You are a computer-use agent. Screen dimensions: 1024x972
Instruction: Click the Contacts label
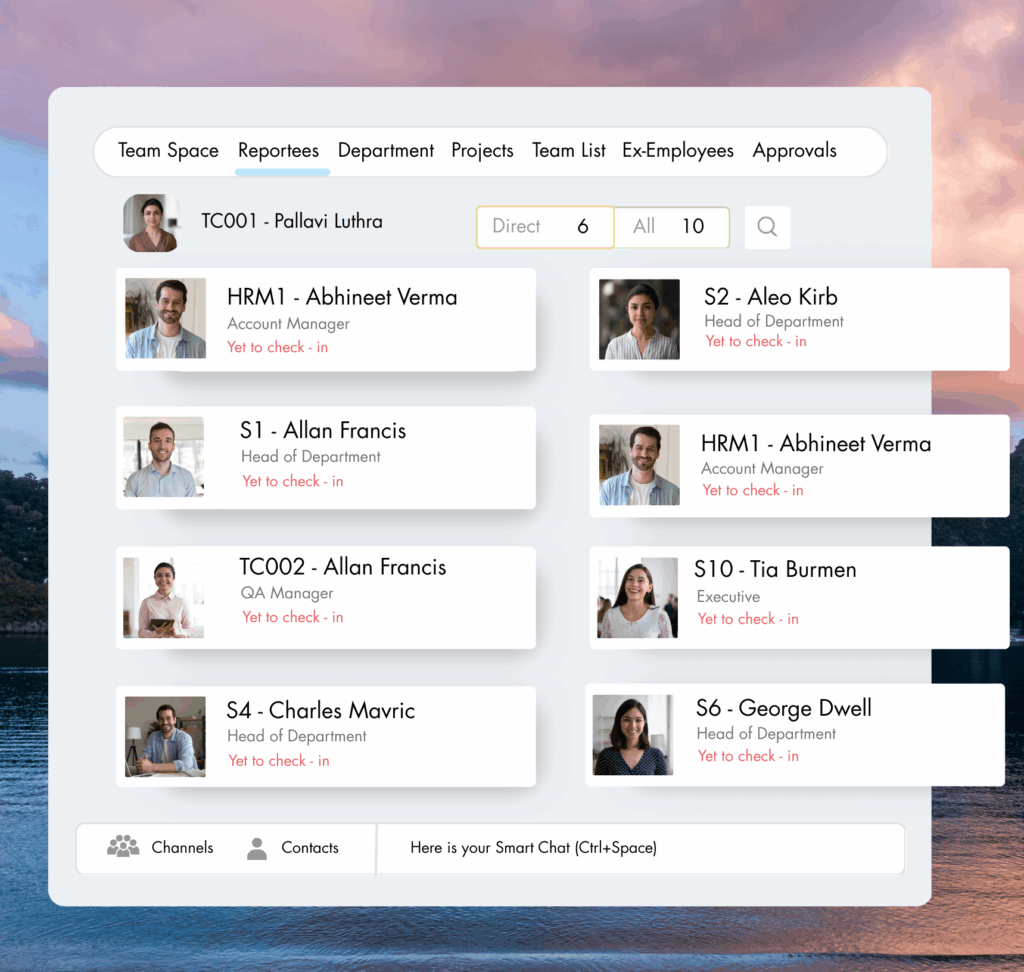tap(310, 847)
